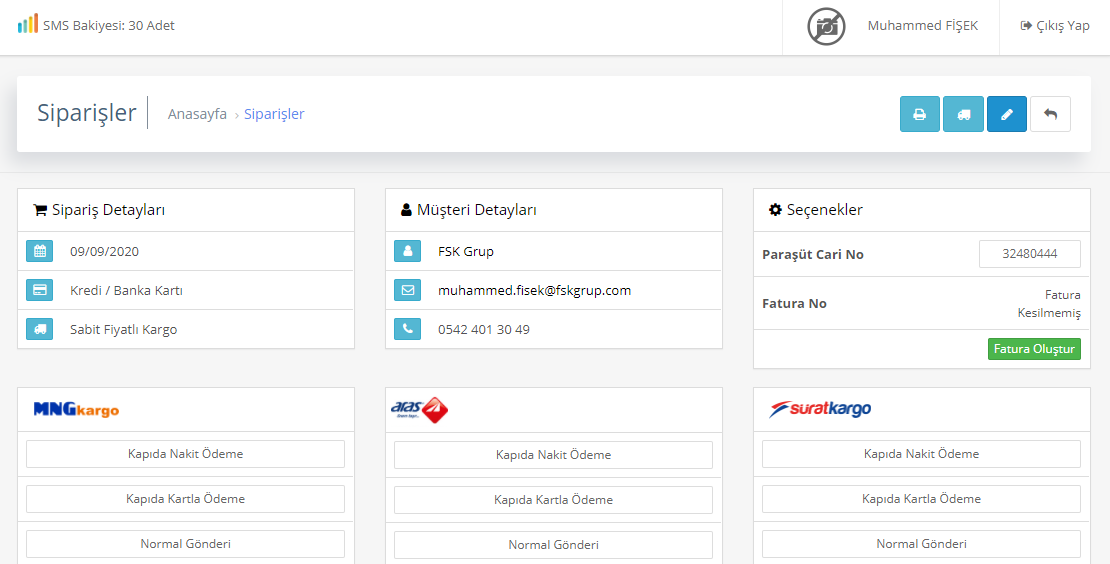This screenshot has width=1110, height=564.
Task: Choose Aras Kapıda Kartla Ödeme
Action: [x=554, y=500]
